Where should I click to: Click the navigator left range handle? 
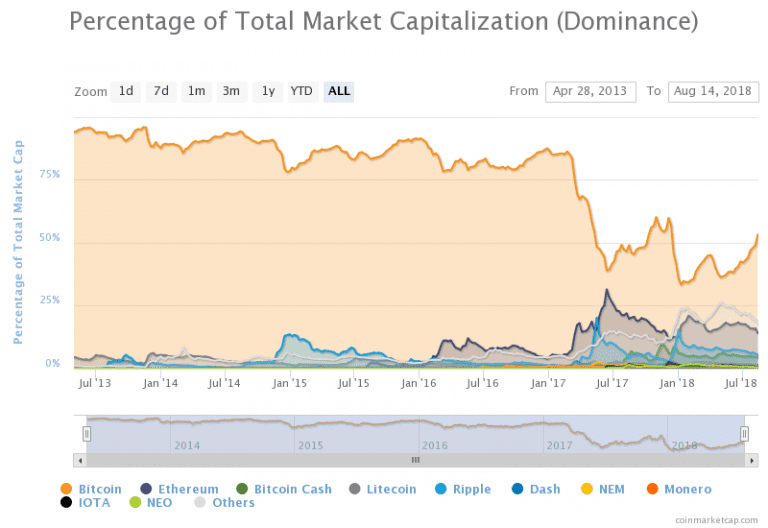tap(87, 433)
